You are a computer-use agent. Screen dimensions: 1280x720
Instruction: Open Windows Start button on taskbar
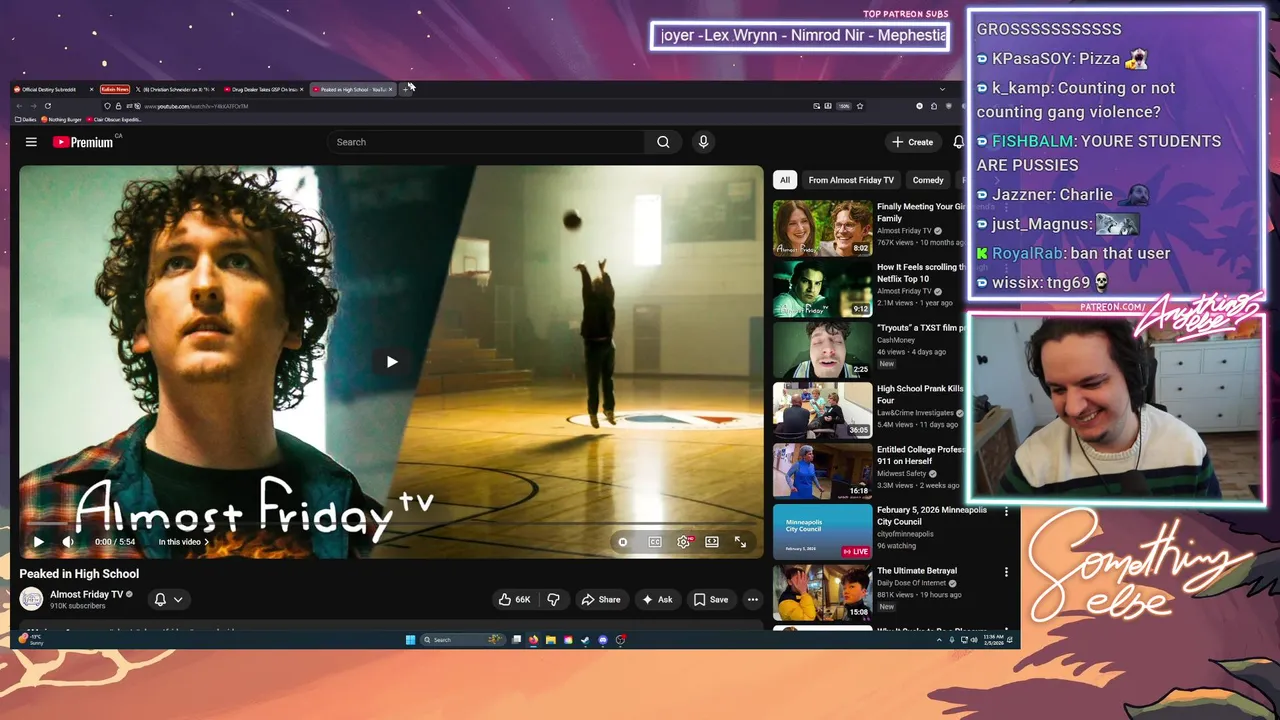pos(410,640)
